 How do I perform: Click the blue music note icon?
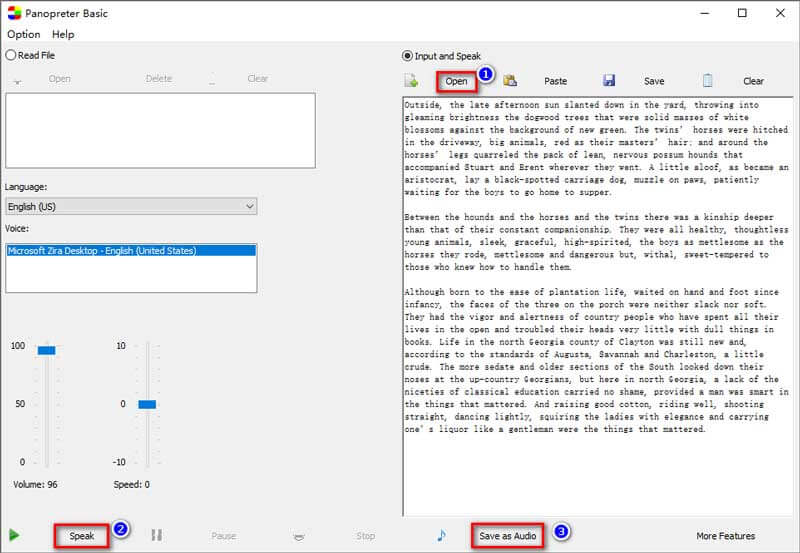pyautogui.click(x=441, y=535)
